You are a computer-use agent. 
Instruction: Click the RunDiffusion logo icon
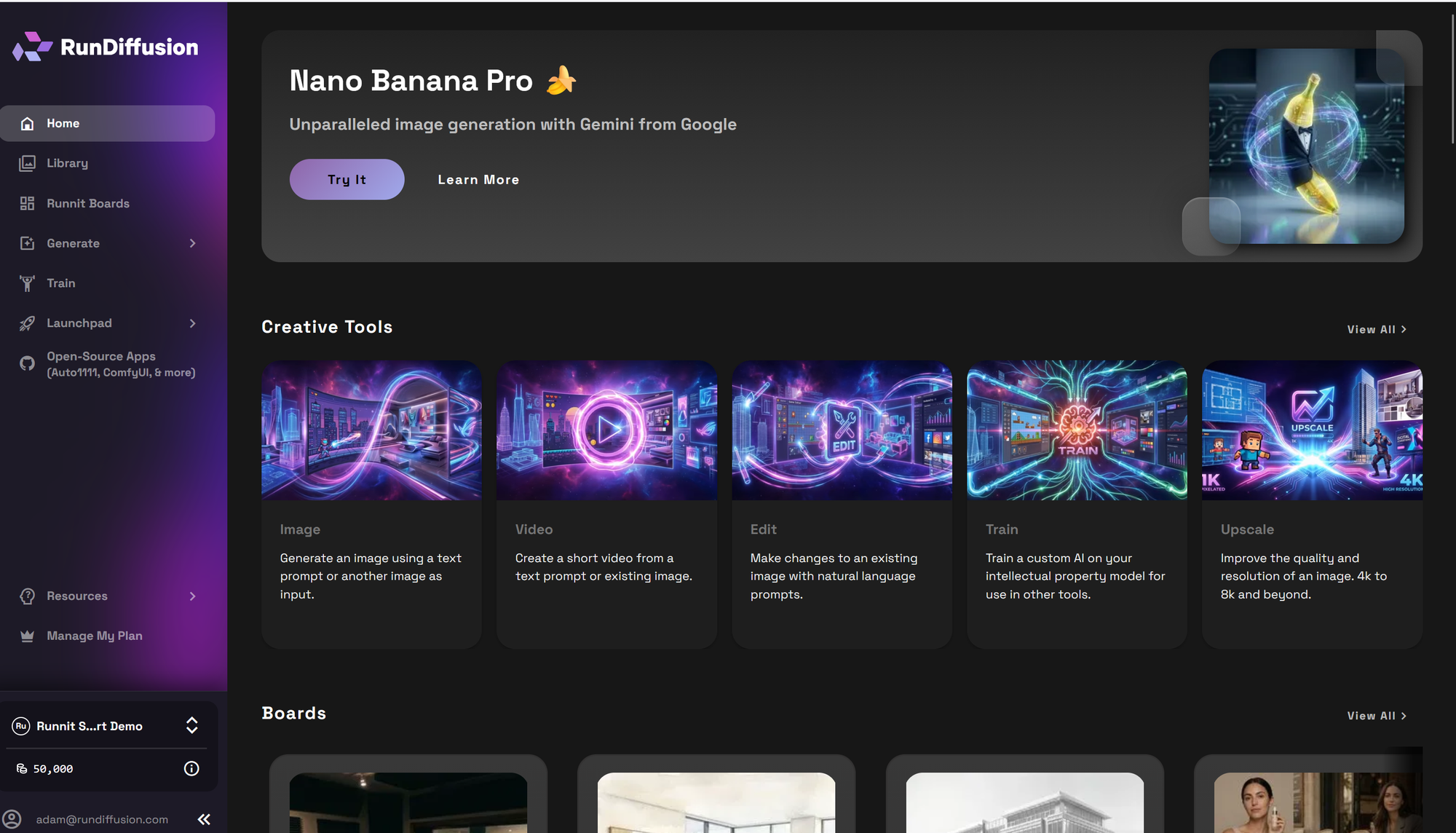click(32, 47)
